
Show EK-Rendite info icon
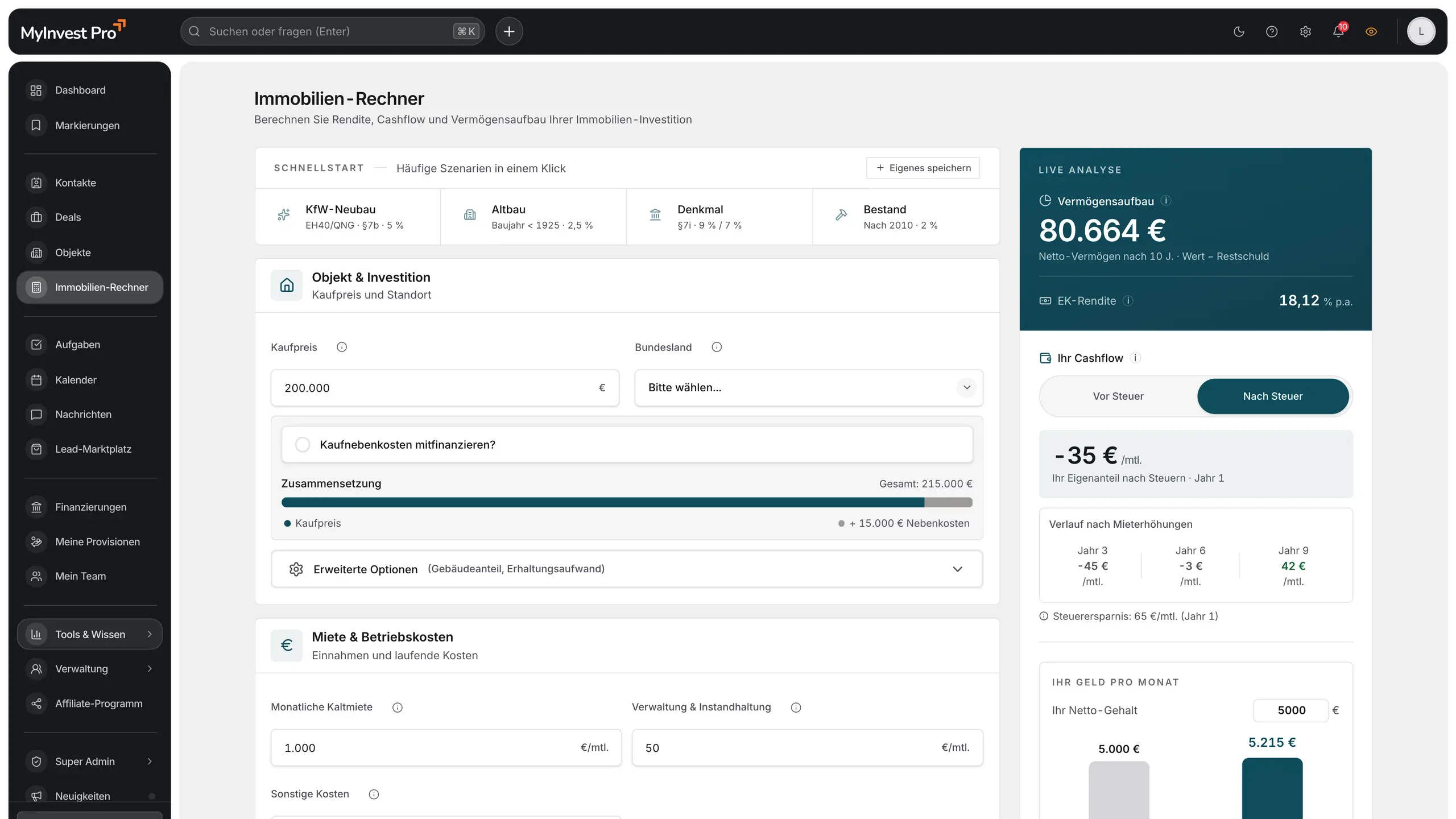[x=1128, y=301]
